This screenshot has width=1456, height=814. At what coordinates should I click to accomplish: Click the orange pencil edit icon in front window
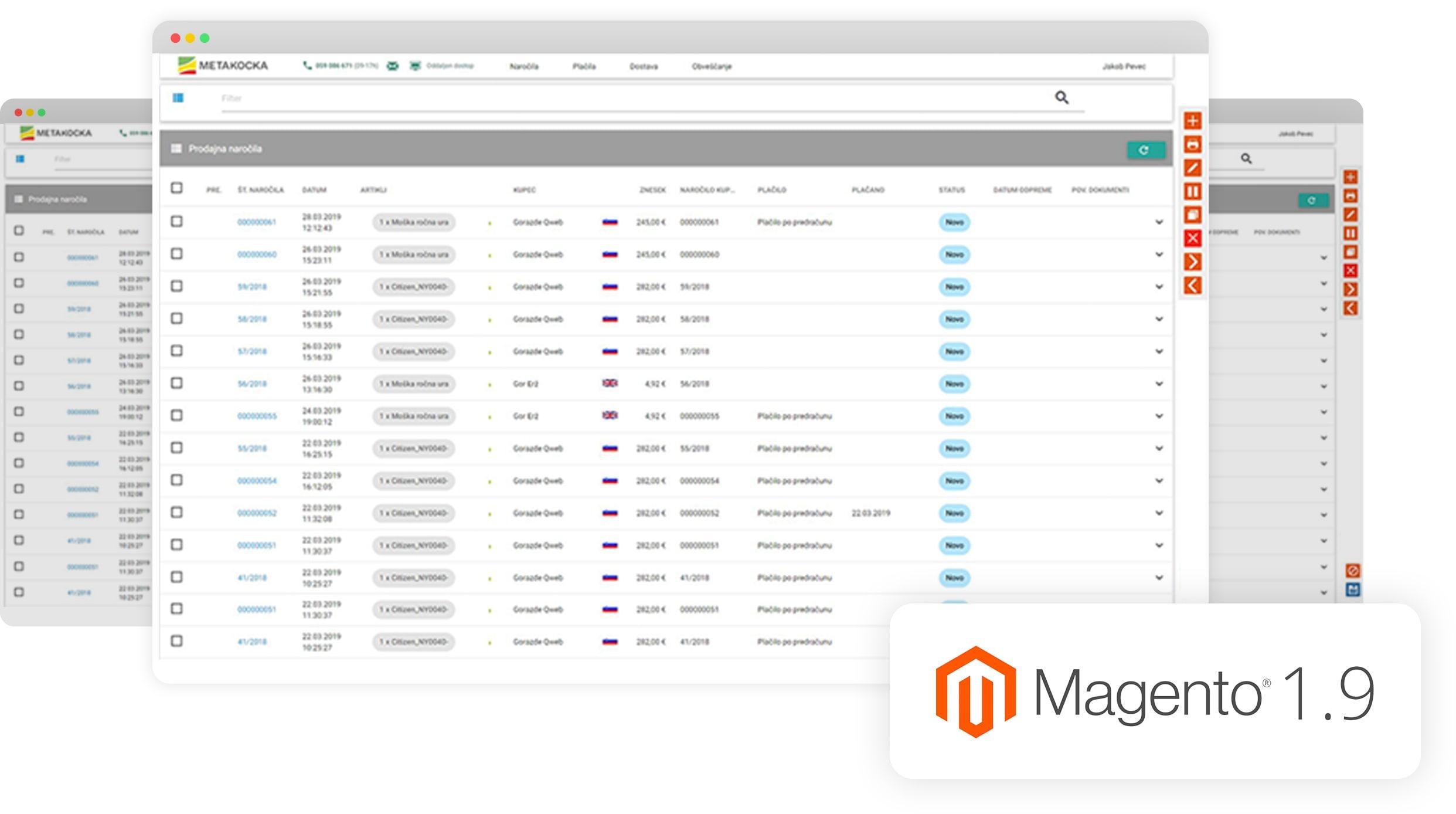[1192, 168]
